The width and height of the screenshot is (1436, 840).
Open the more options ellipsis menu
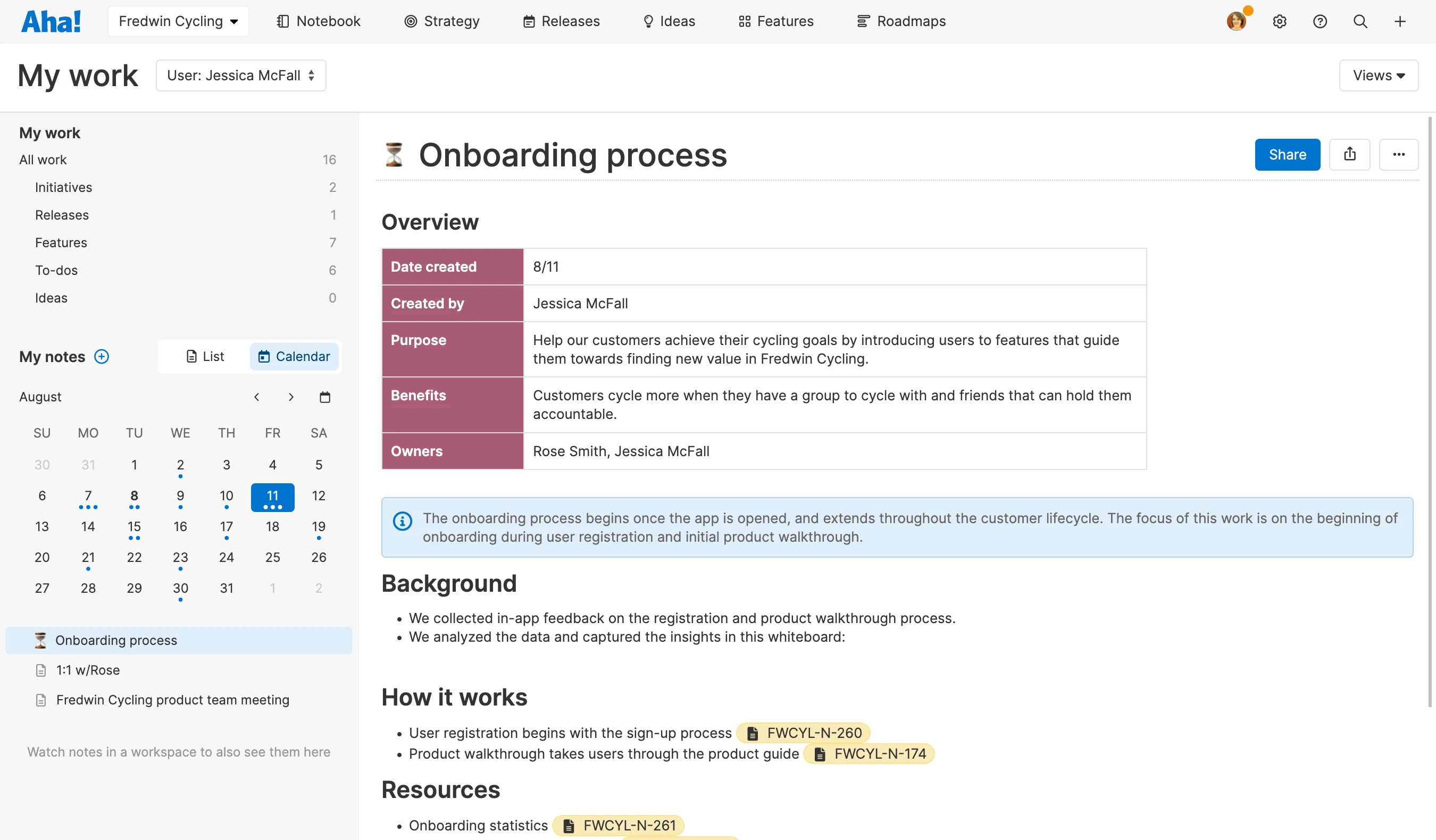click(x=1398, y=154)
